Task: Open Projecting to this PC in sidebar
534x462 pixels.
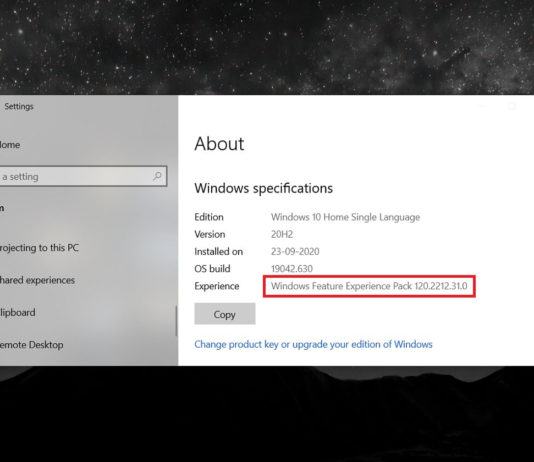Action: (x=39, y=248)
